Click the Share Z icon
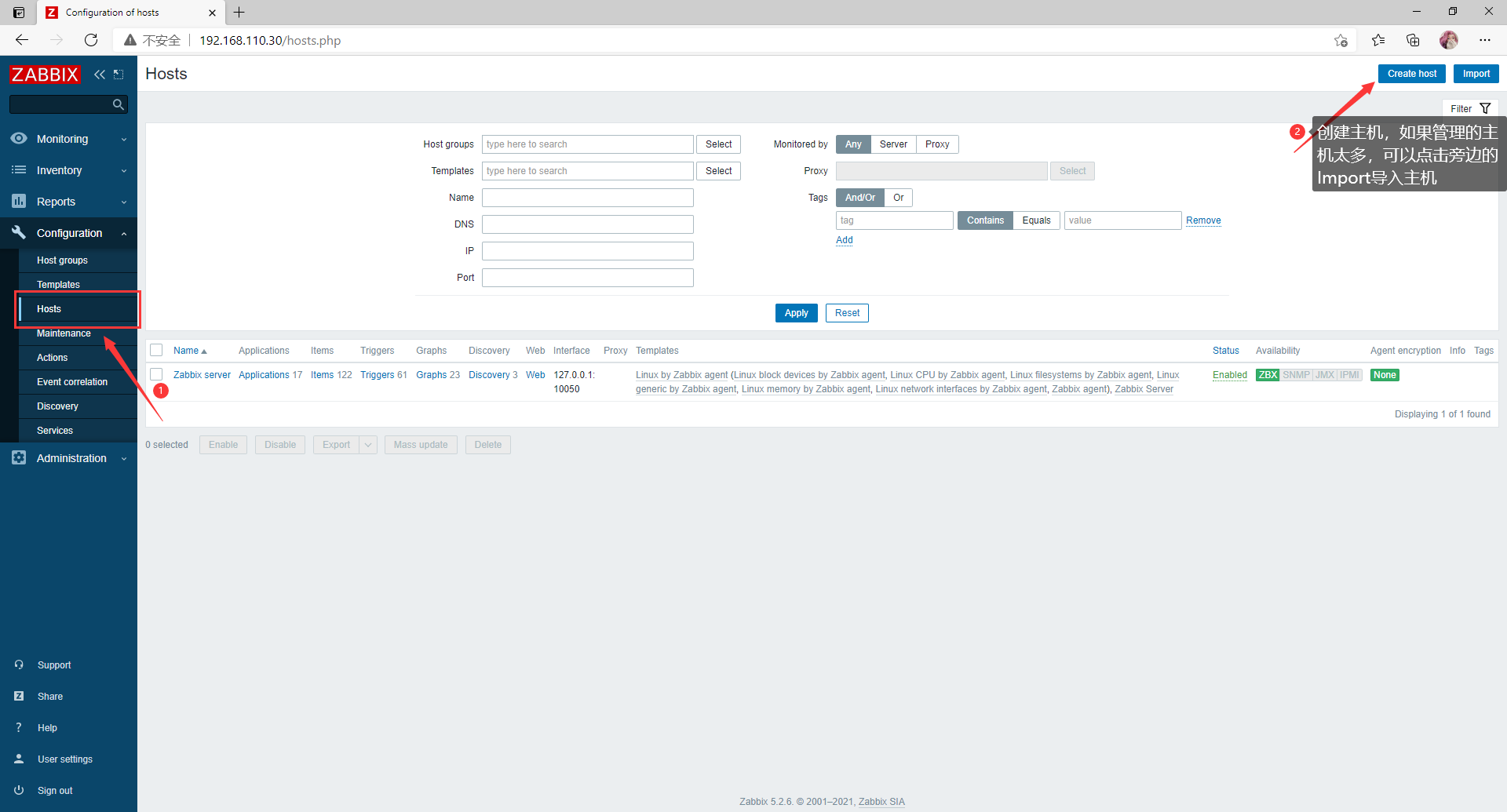Image resolution: width=1507 pixels, height=812 pixels. (19, 696)
